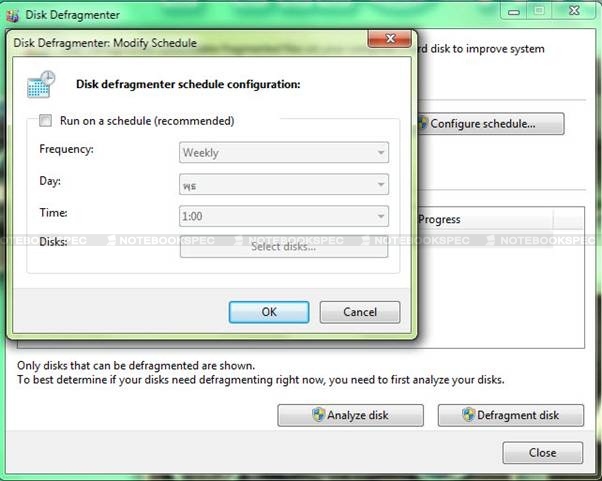Viewport: 602px width, 481px height.
Task: Confirm schedule changes with OK
Action: (x=269, y=312)
